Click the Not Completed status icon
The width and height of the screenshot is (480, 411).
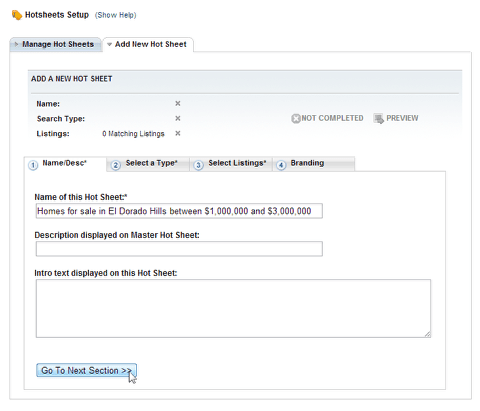(x=296, y=118)
